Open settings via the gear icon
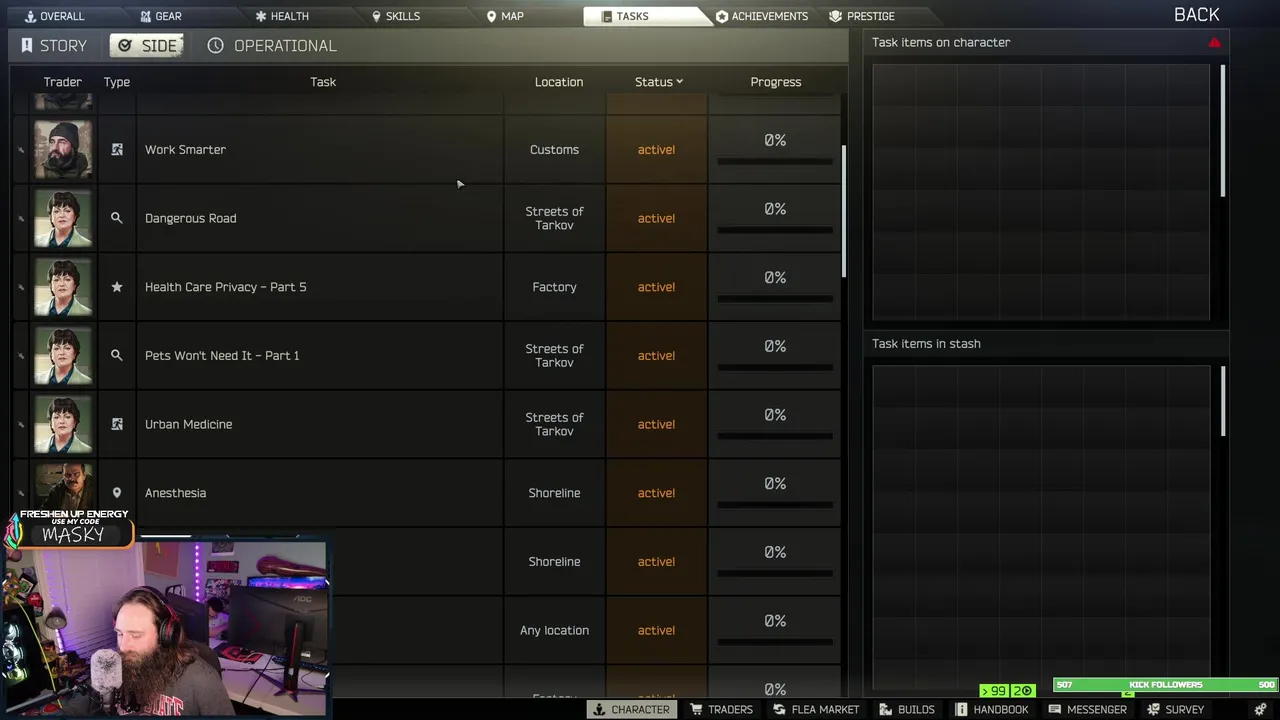Viewport: 1280px width, 720px height. tap(1260, 709)
